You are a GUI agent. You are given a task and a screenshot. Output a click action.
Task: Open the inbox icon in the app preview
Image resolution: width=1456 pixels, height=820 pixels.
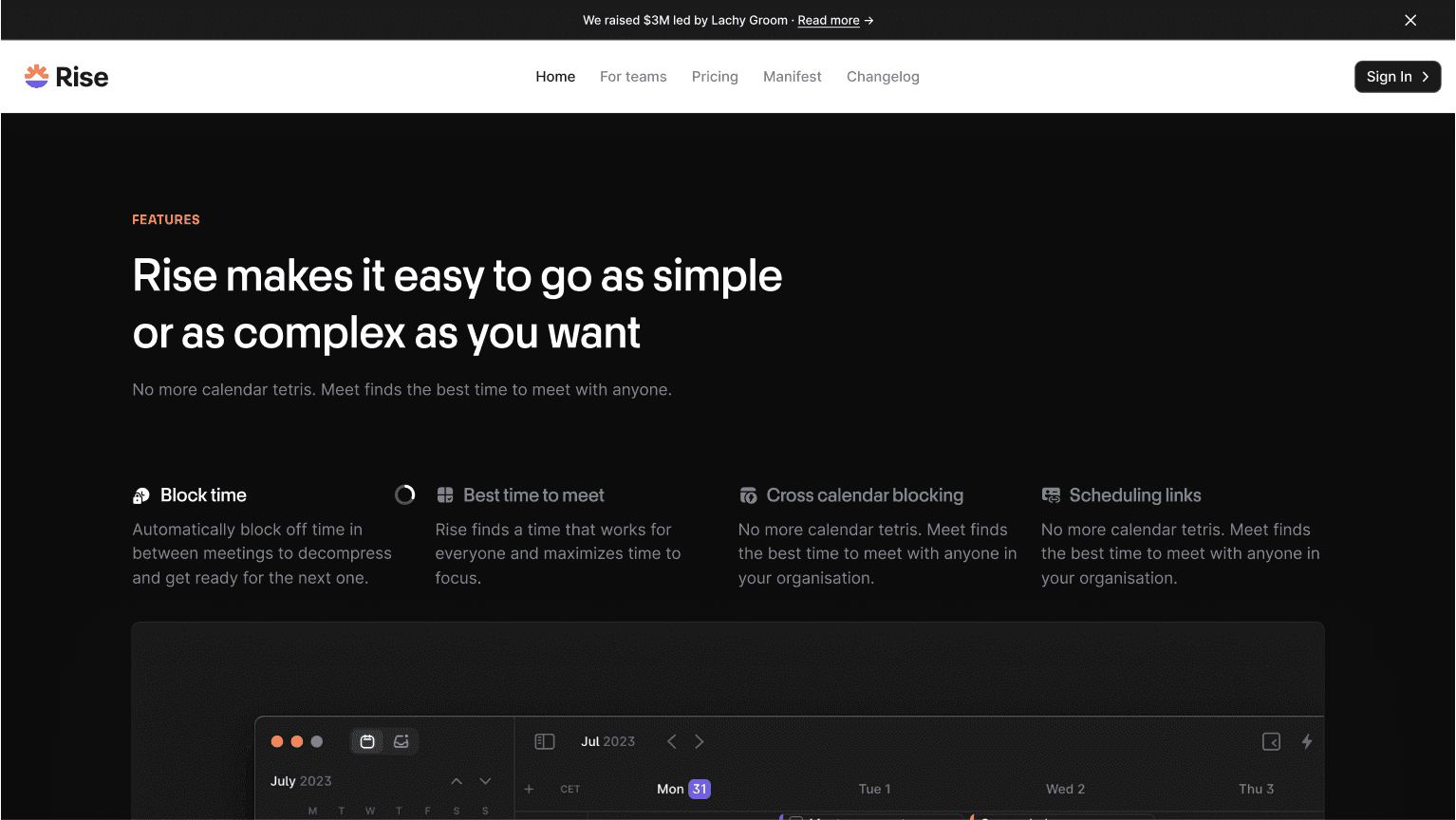click(401, 741)
